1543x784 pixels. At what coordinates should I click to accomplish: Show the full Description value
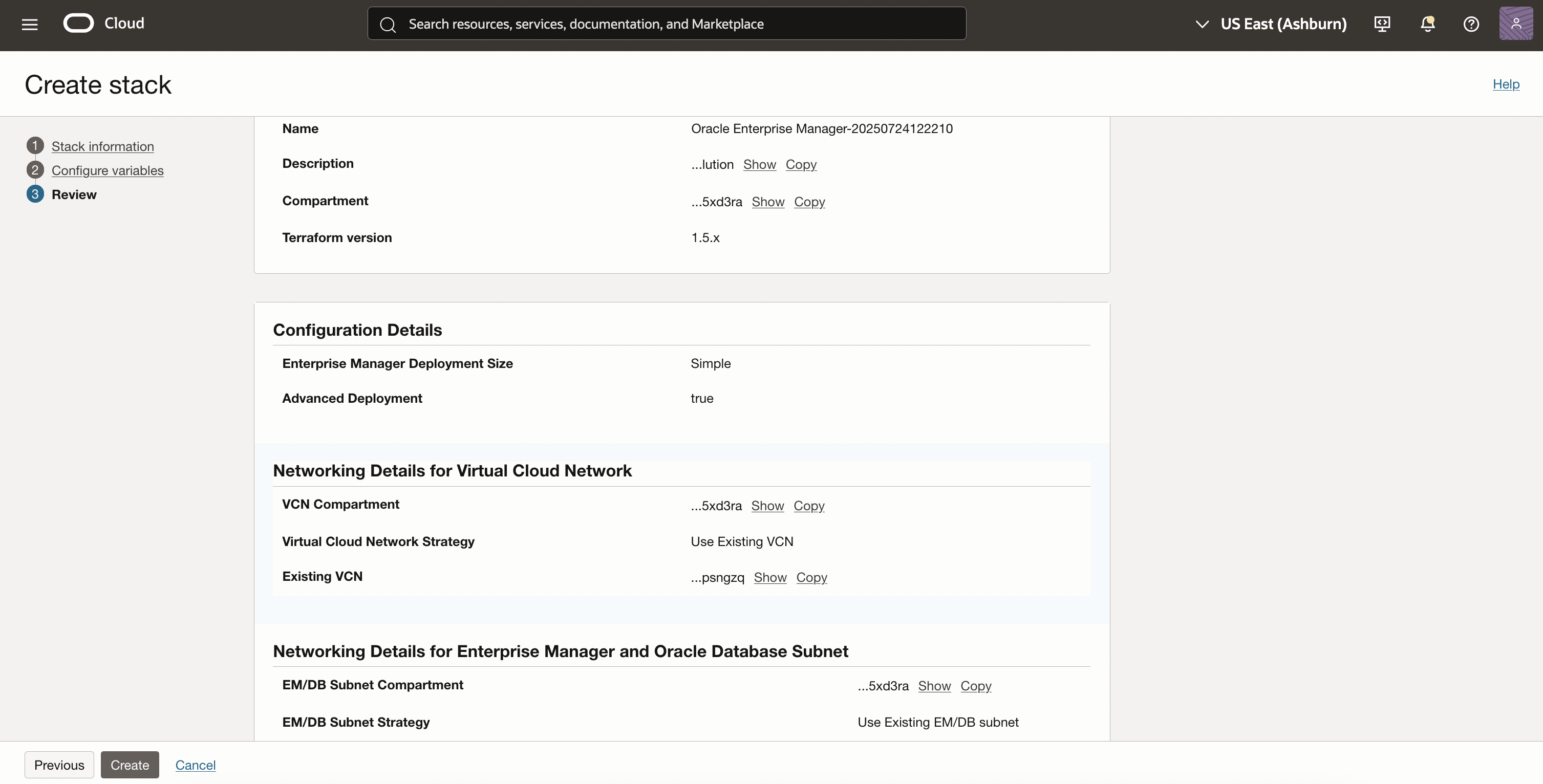tap(759, 164)
